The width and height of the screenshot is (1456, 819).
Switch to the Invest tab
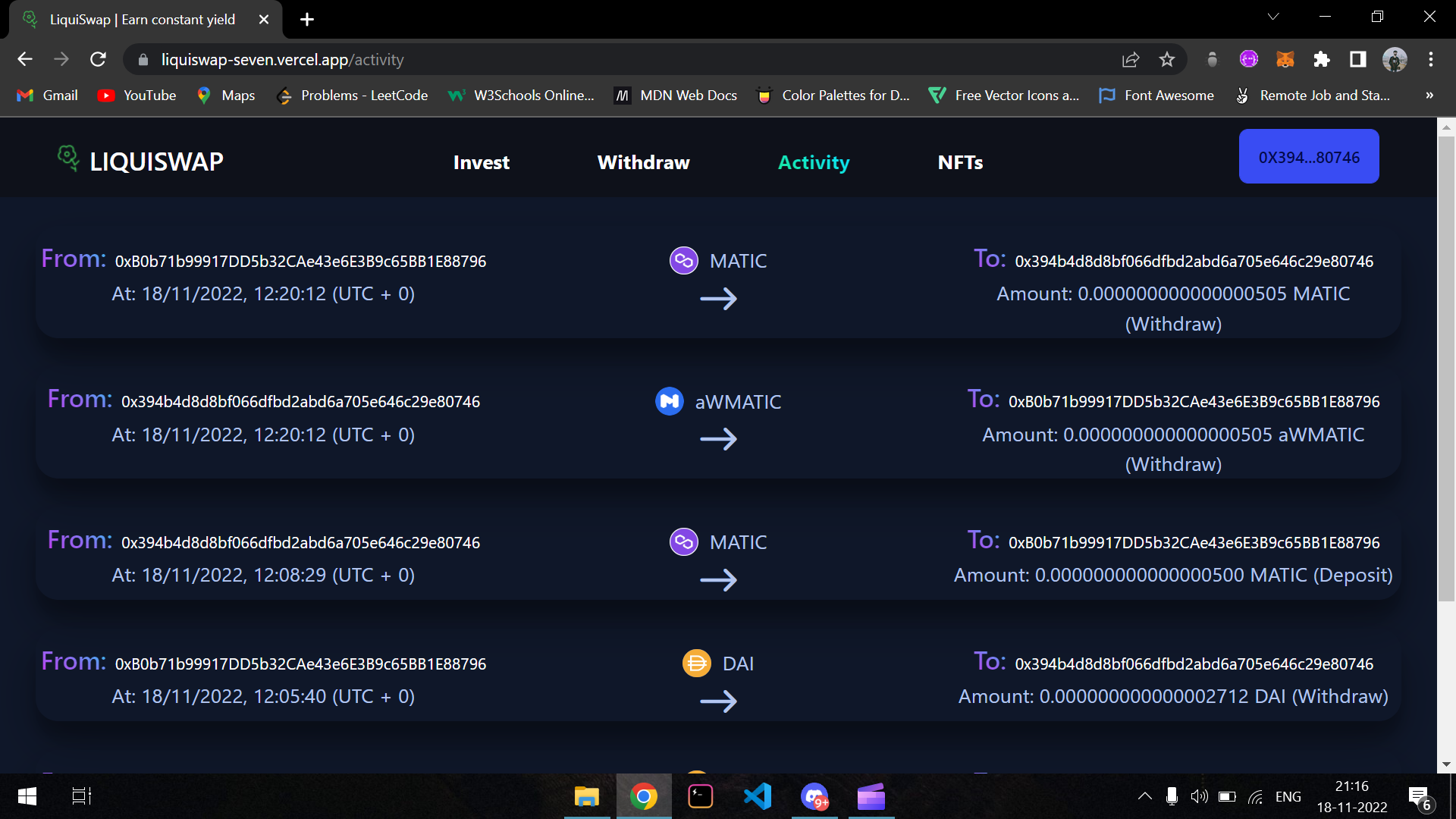(481, 162)
